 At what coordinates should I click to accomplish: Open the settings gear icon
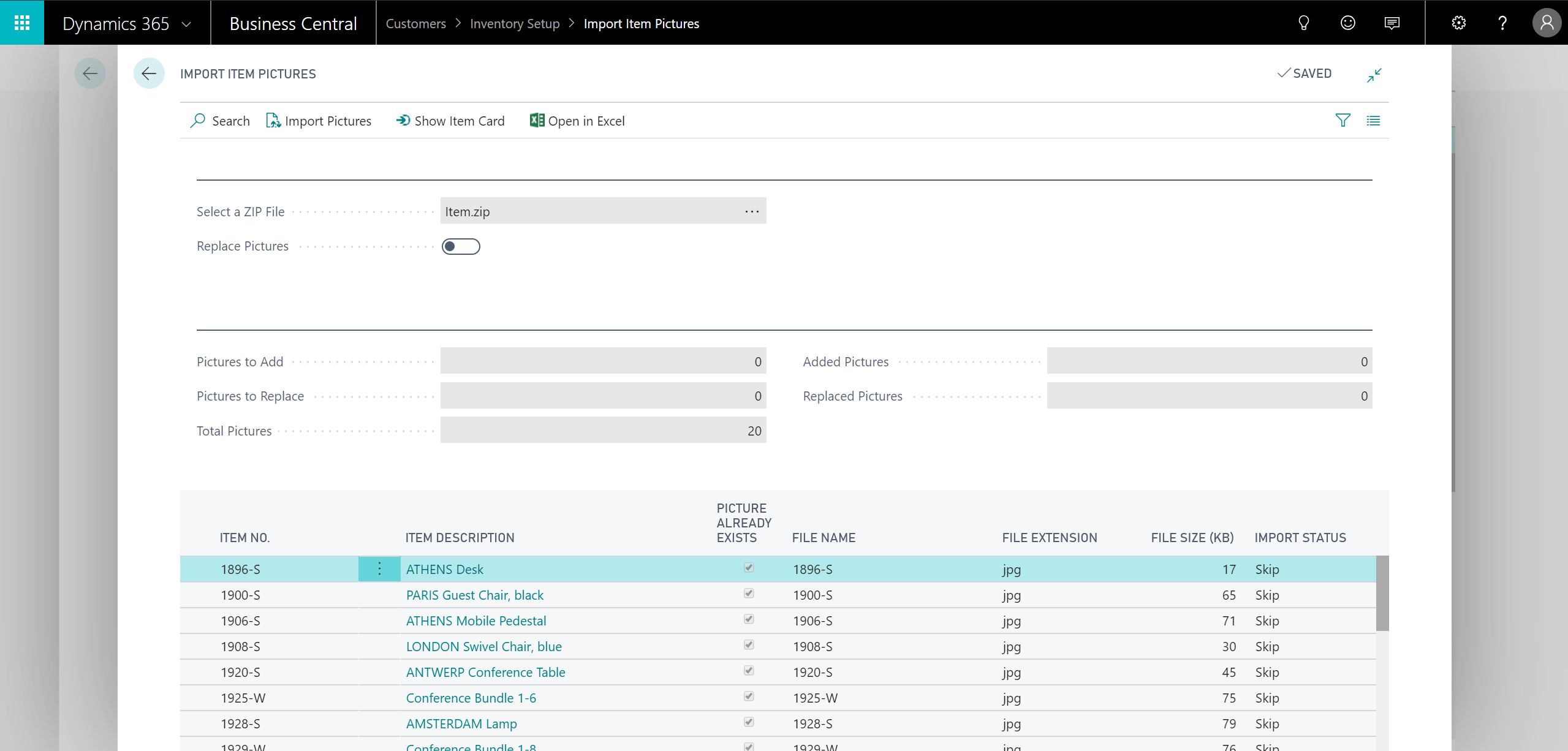tap(1458, 23)
